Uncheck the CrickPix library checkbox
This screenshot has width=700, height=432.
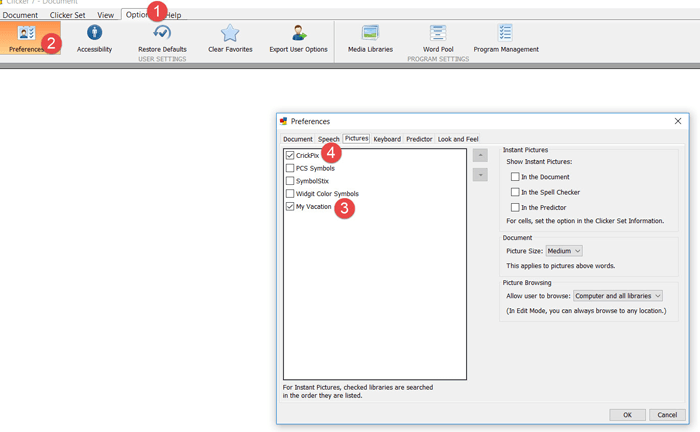point(290,156)
